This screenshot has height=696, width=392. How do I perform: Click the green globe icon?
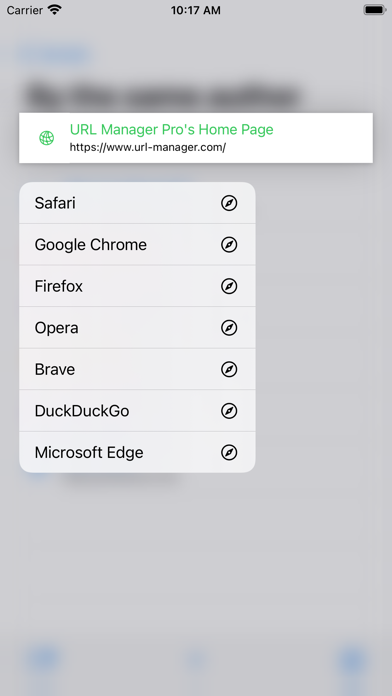46,138
